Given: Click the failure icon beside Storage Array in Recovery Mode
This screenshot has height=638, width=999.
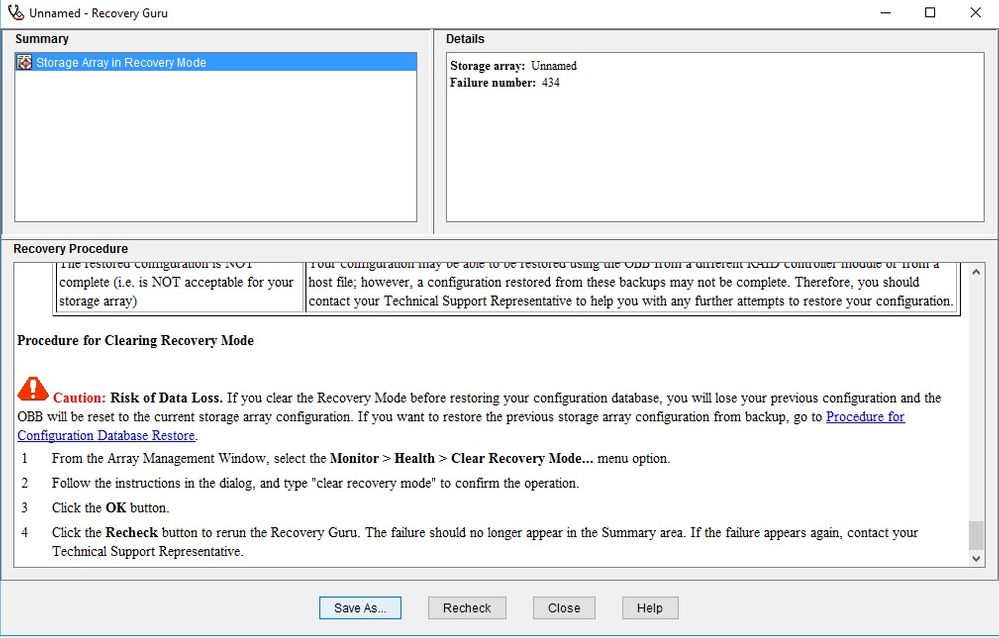Looking at the screenshot, I should click(23, 61).
